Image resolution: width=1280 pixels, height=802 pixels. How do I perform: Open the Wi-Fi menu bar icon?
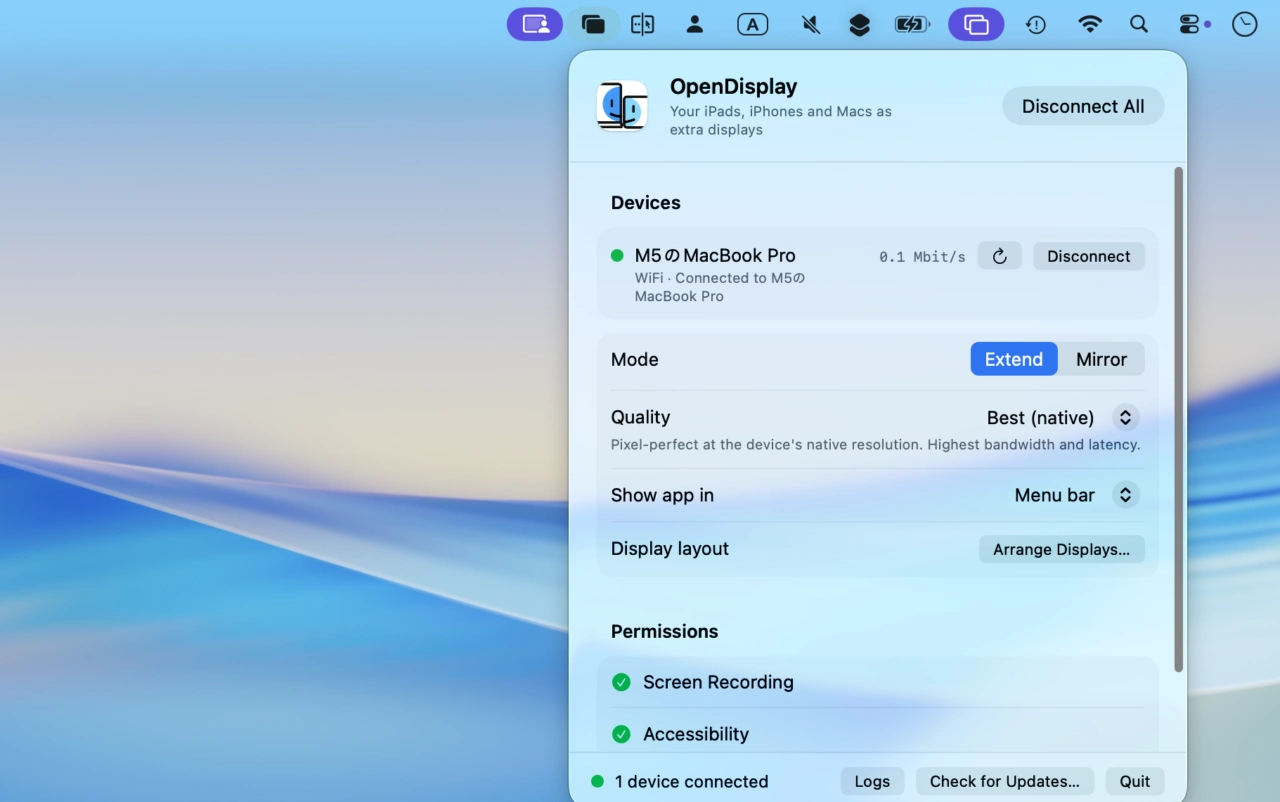pyautogui.click(x=1090, y=24)
